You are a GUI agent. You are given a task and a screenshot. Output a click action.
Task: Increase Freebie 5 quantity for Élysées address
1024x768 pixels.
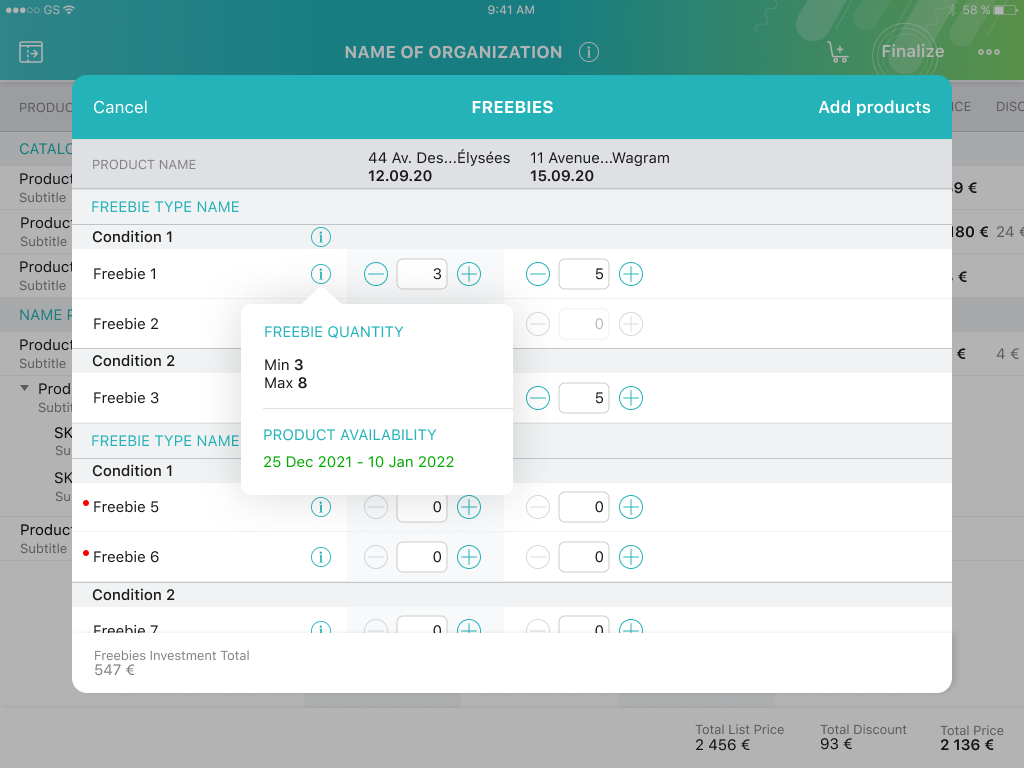click(469, 507)
